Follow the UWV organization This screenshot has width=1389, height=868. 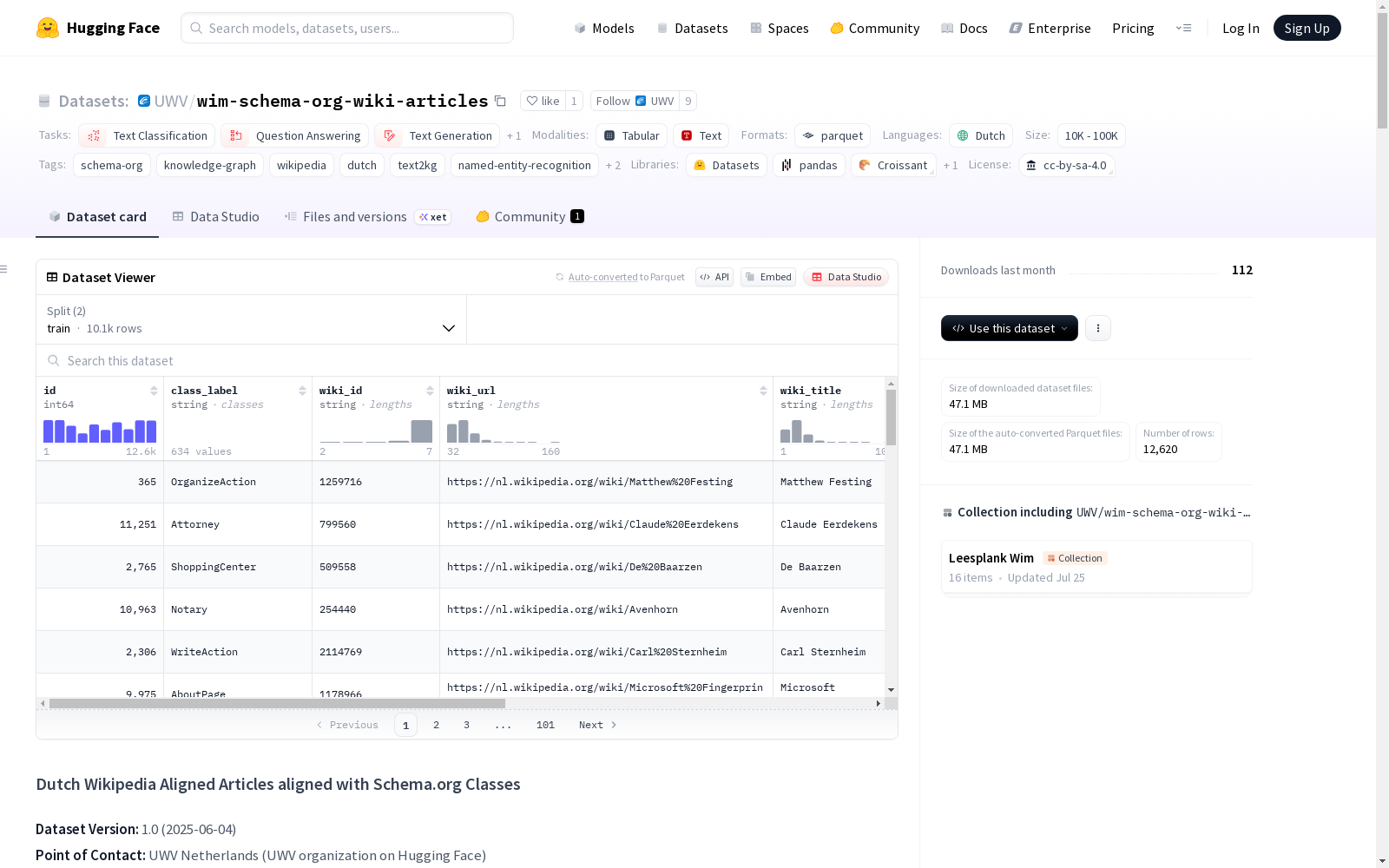pos(635,101)
